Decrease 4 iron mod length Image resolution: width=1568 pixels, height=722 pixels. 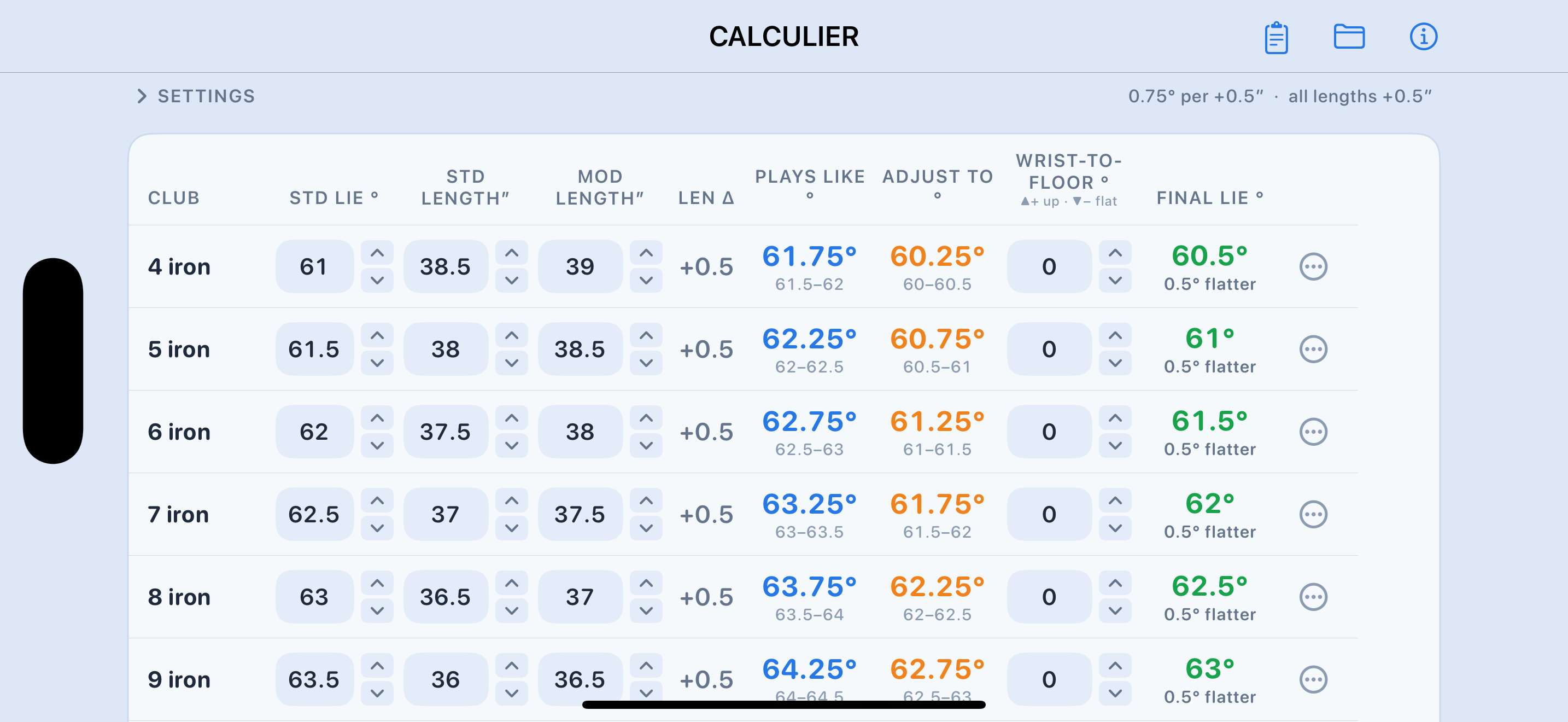(x=646, y=281)
